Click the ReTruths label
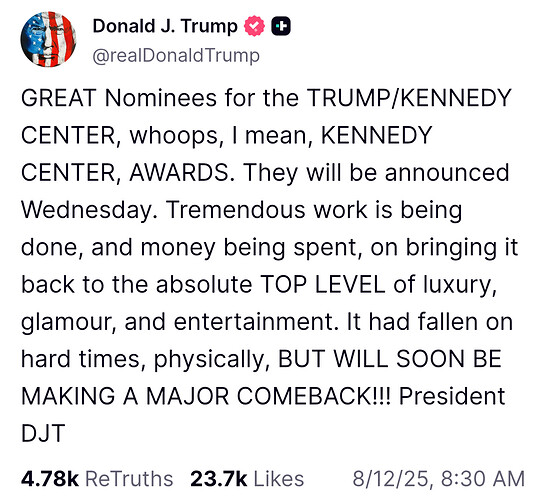 129,478
